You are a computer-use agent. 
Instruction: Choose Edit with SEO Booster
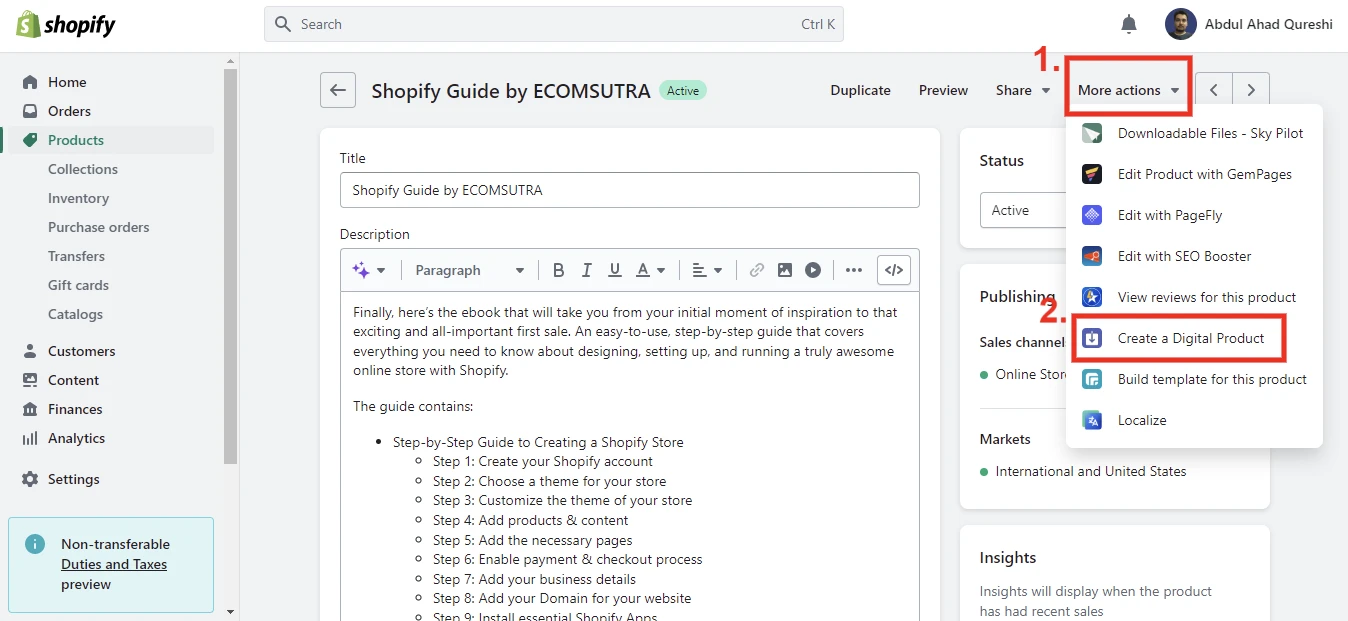(x=1194, y=256)
